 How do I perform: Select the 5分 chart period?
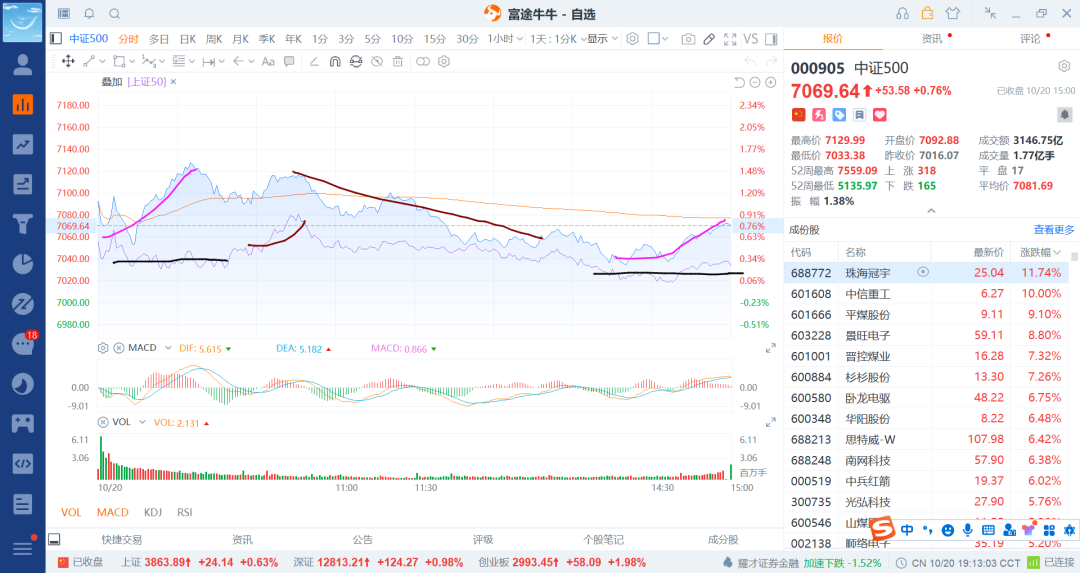[x=373, y=39]
